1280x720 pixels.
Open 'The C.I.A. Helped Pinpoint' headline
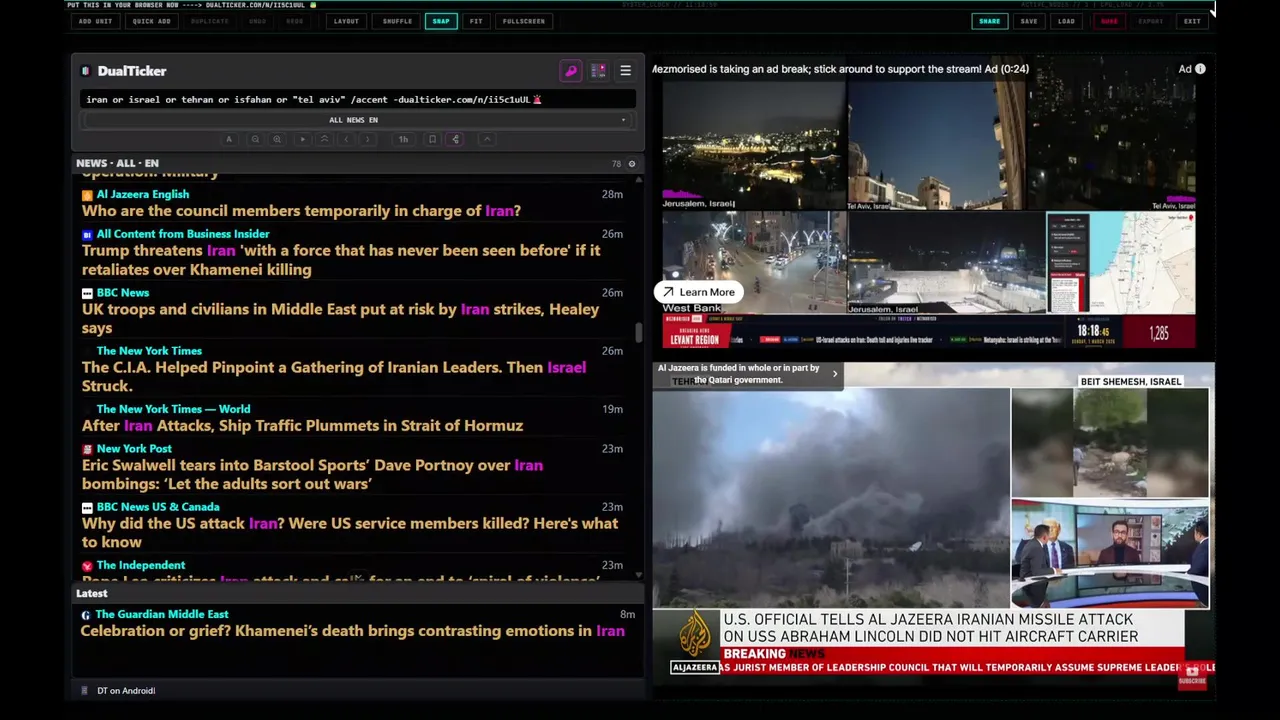(334, 376)
